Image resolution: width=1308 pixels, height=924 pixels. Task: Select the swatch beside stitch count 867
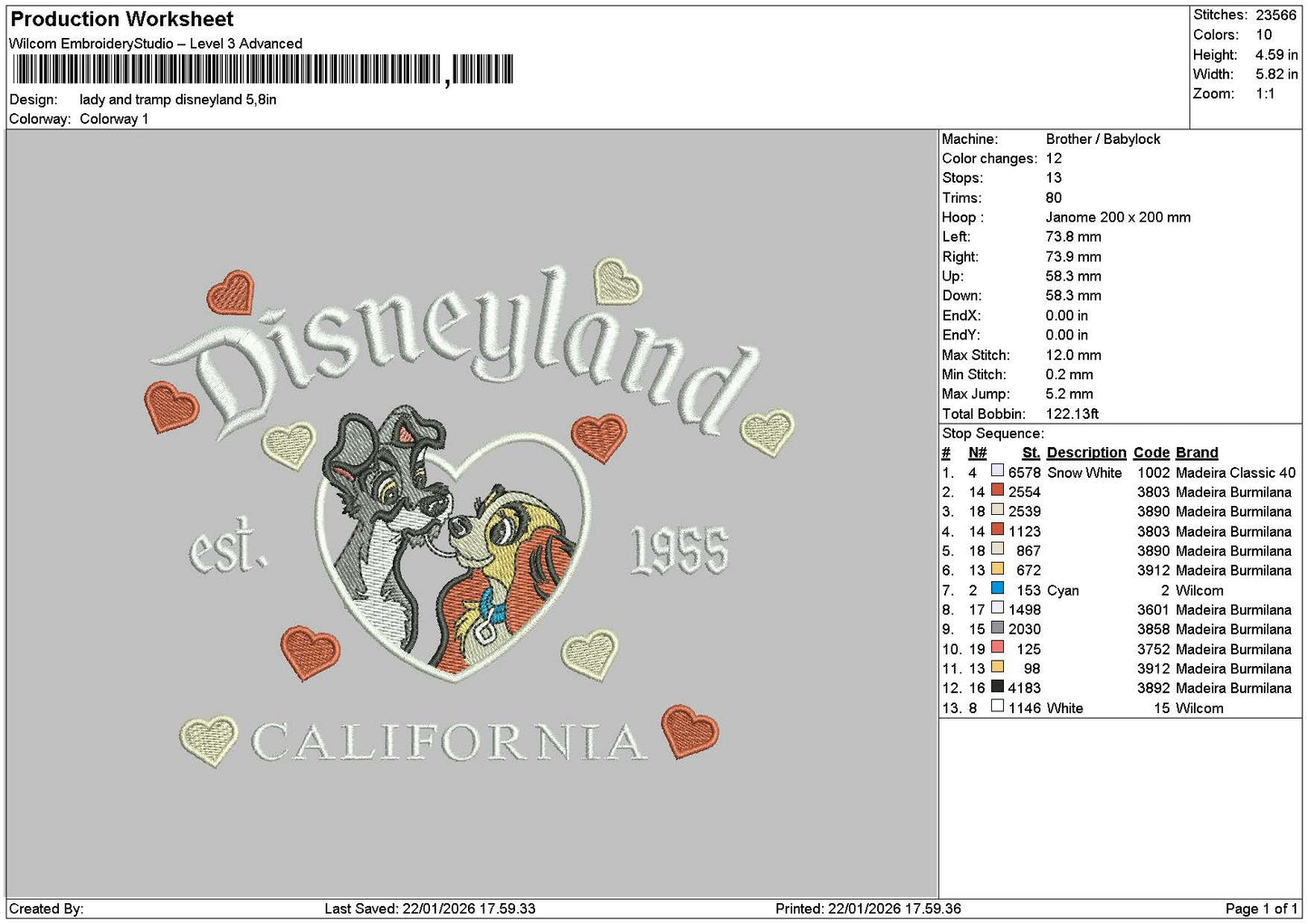click(x=998, y=549)
